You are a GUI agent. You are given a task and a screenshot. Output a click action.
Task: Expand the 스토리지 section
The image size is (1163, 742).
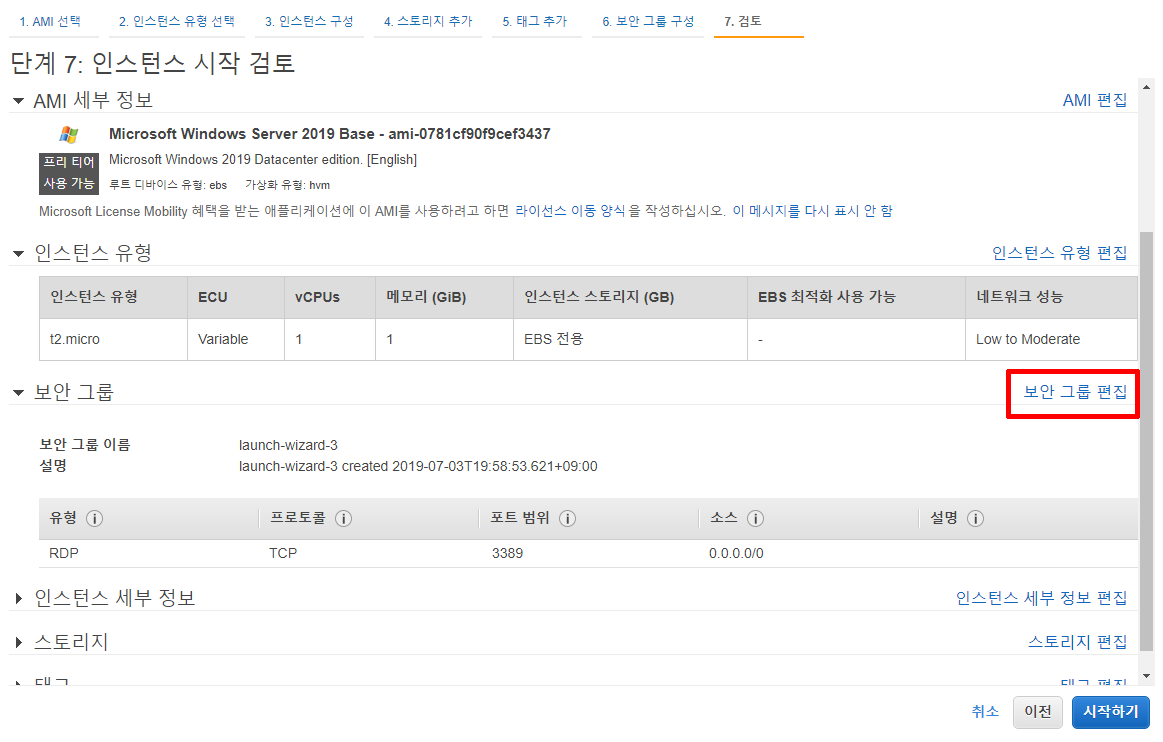click(19, 642)
